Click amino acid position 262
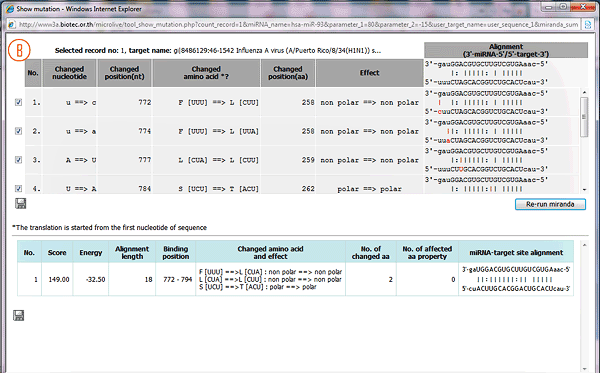 coord(308,189)
